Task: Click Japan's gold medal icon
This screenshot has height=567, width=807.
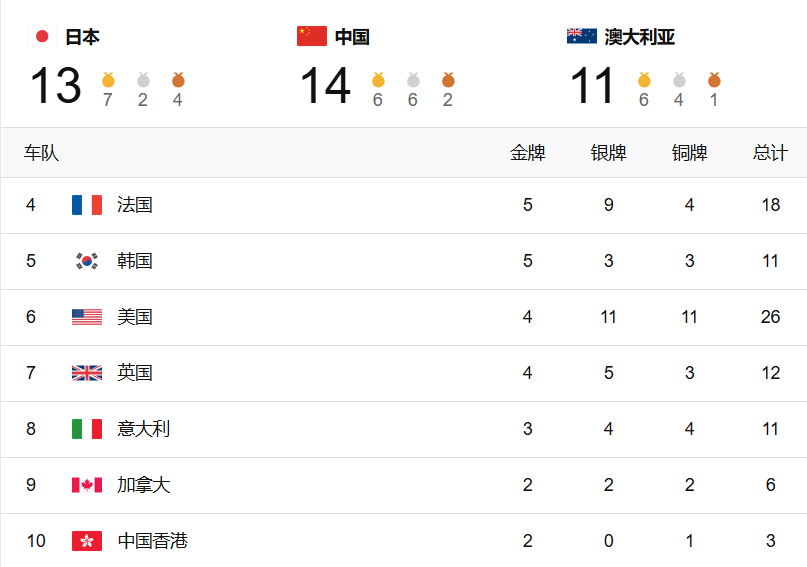Action: pyautogui.click(x=108, y=80)
